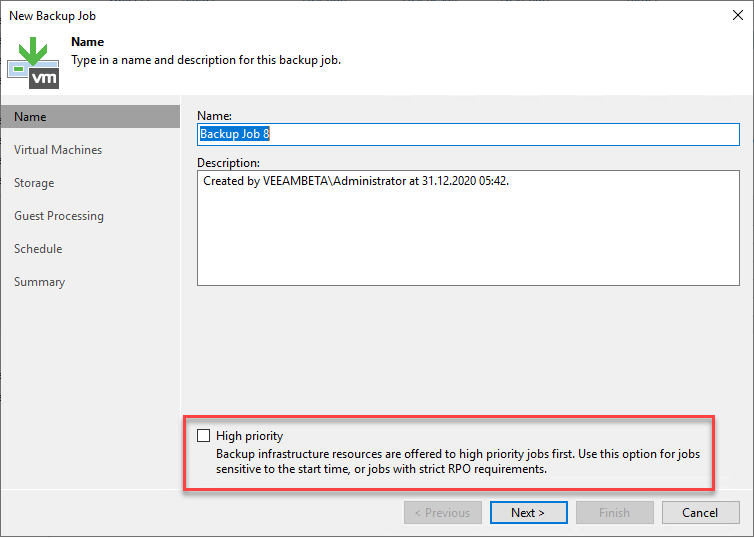This screenshot has height=538, width=754.
Task: Jump to the Summary step
Action: pos(39,282)
